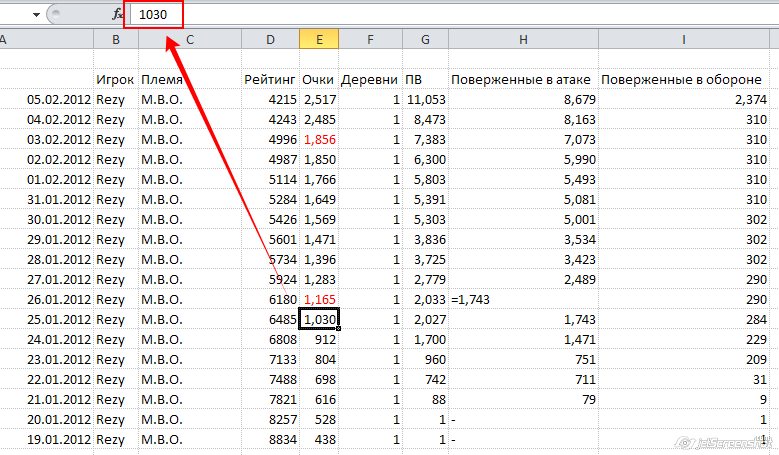Select defense cell 229
This screenshot has height=455, width=779.
click(x=684, y=339)
